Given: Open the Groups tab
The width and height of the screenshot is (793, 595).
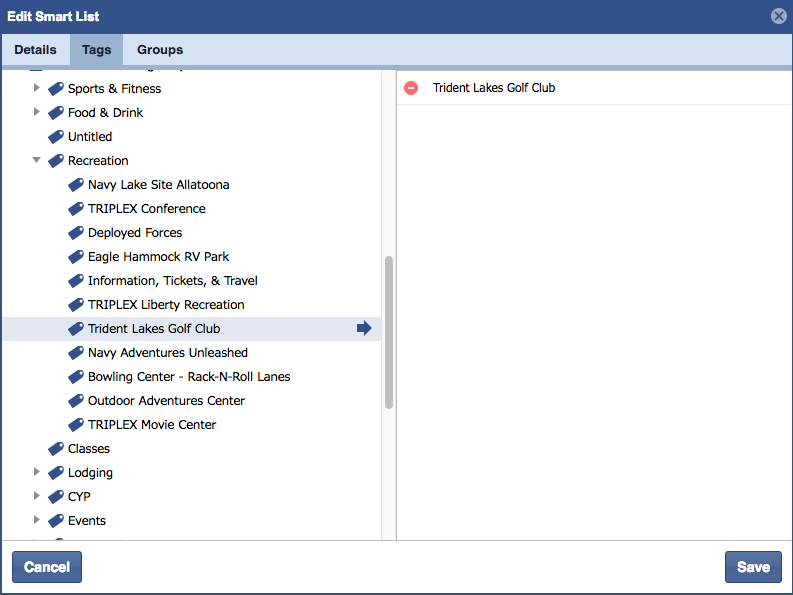Looking at the screenshot, I should tap(160, 50).
